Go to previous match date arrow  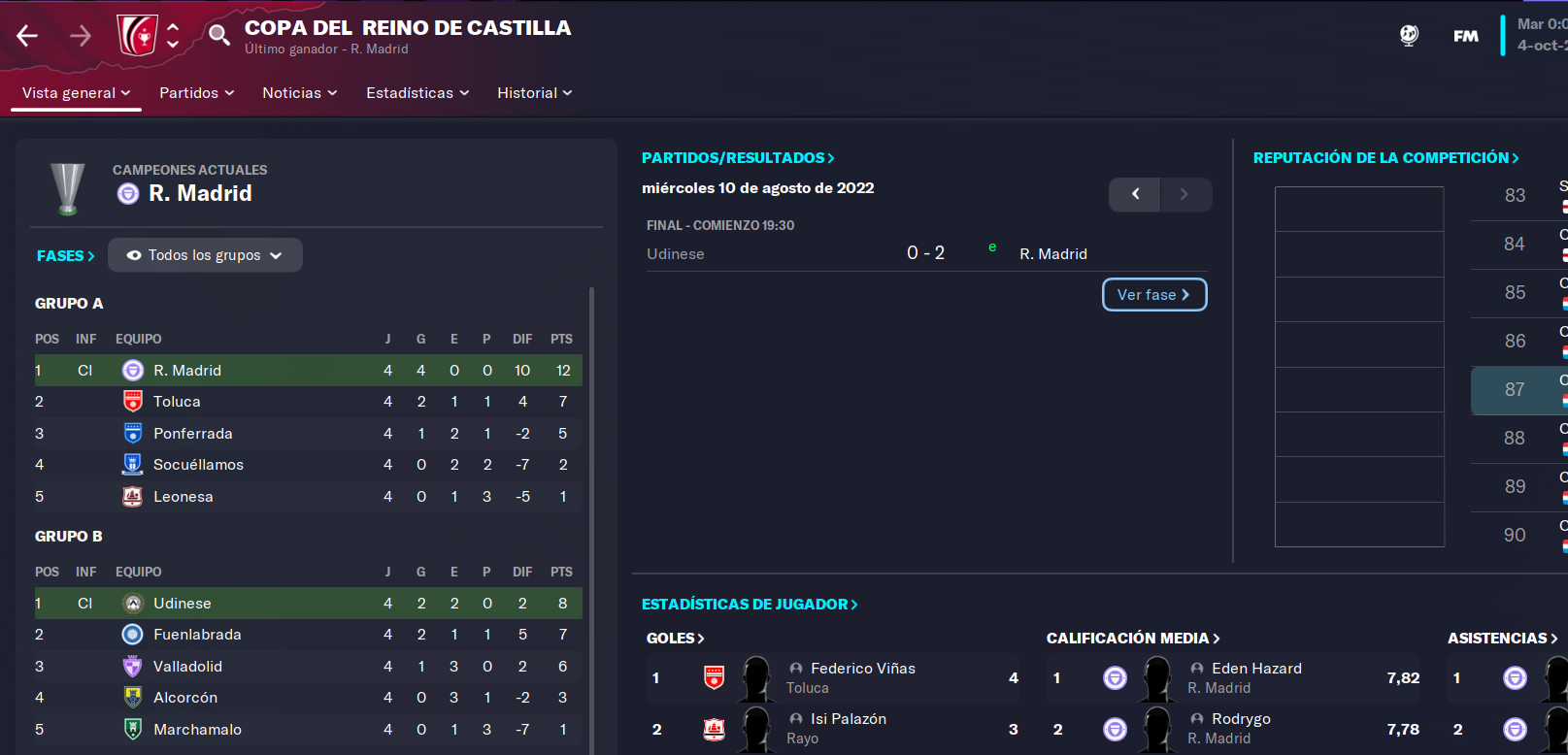(x=1135, y=194)
